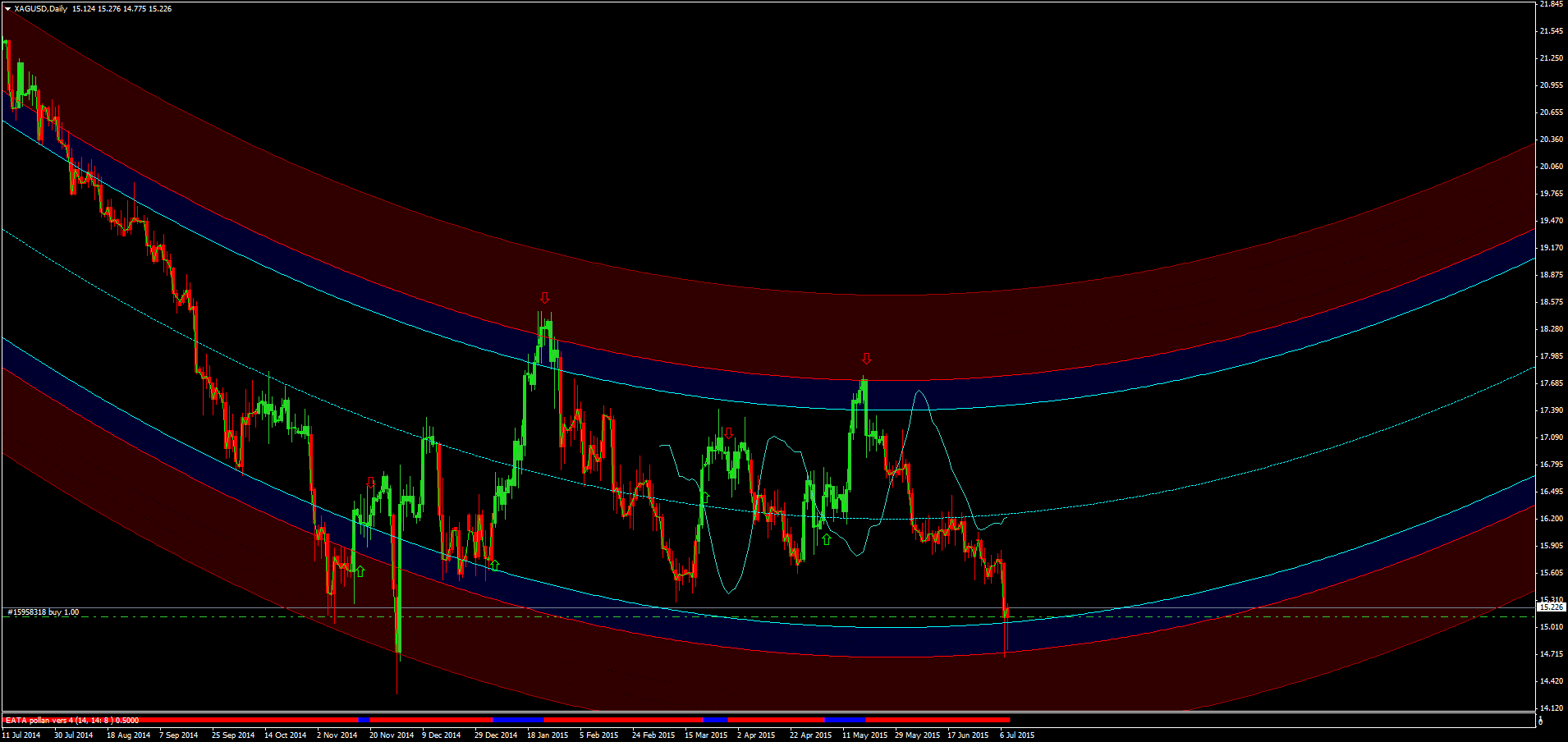Click the current price tag 15.226

(x=1552, y=607)
